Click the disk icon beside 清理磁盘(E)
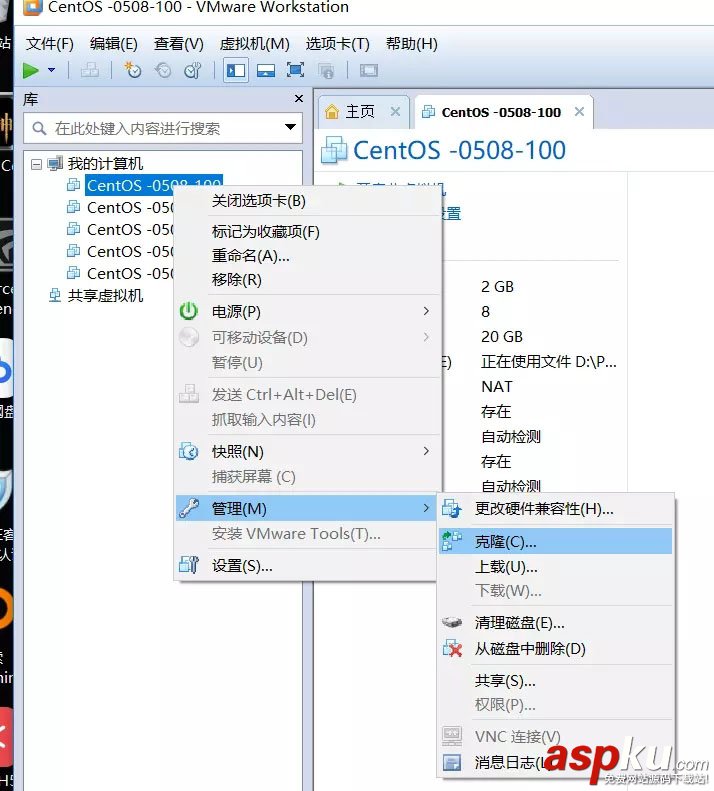714x791 pixels. coord(452,623)
